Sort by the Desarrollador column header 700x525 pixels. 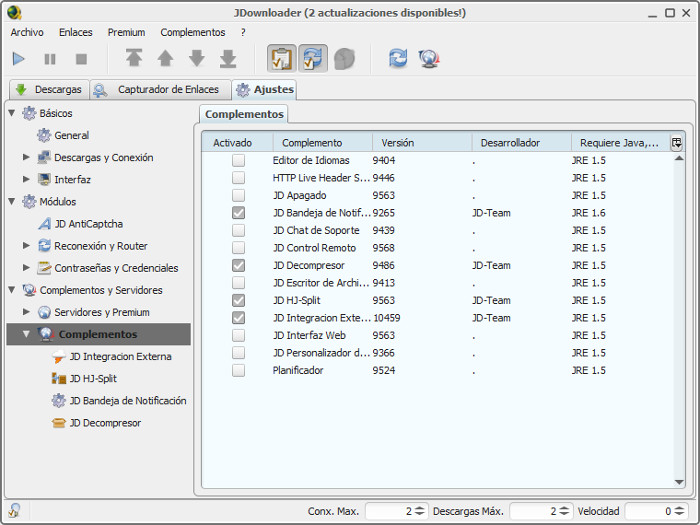(521, 142)
